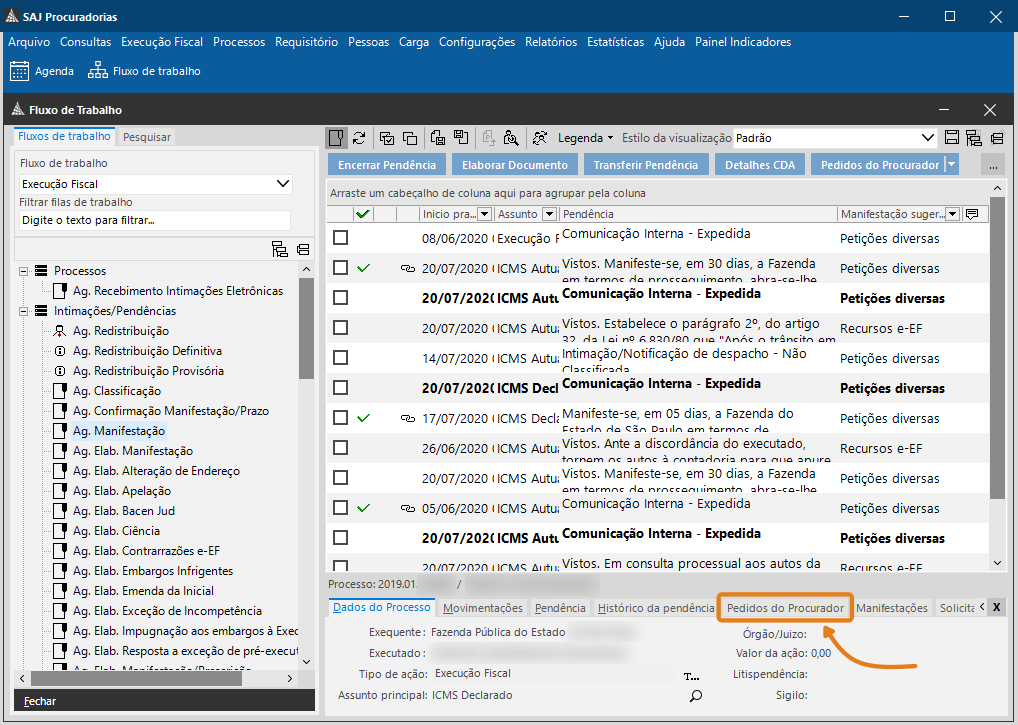Screen dimensions: 1018x725
Task: Click the magnifier icon next to ICMS Declarado
Action: (696, 695)
